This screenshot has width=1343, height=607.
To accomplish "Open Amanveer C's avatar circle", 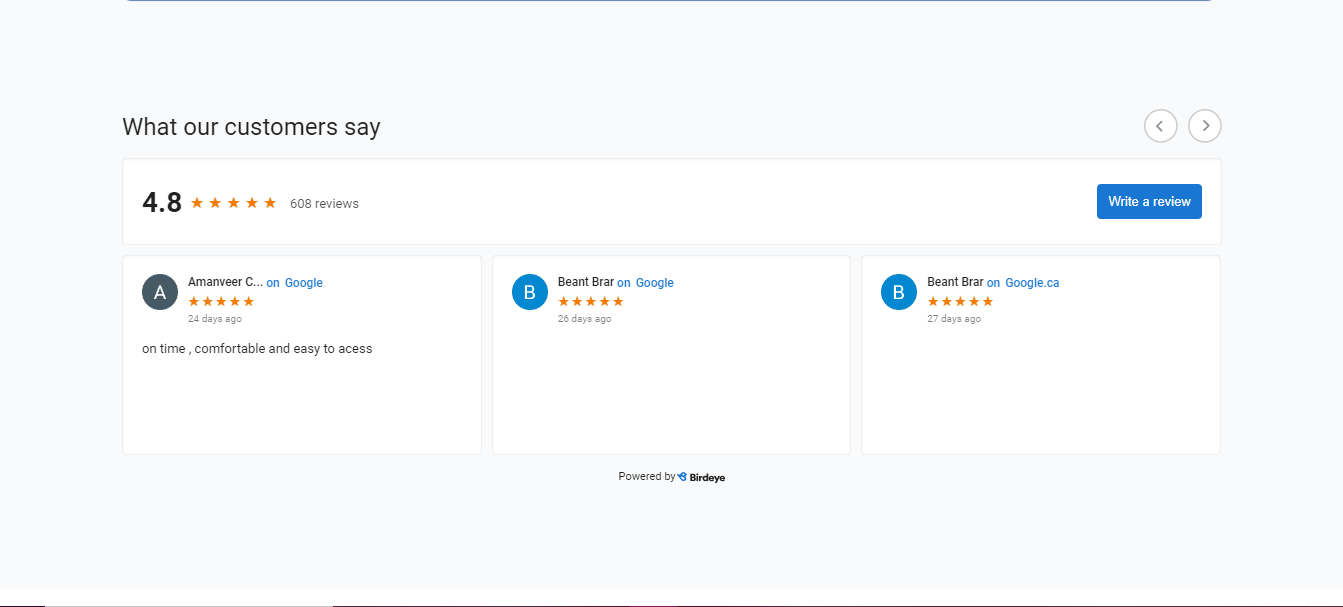I will click(160, 292).
